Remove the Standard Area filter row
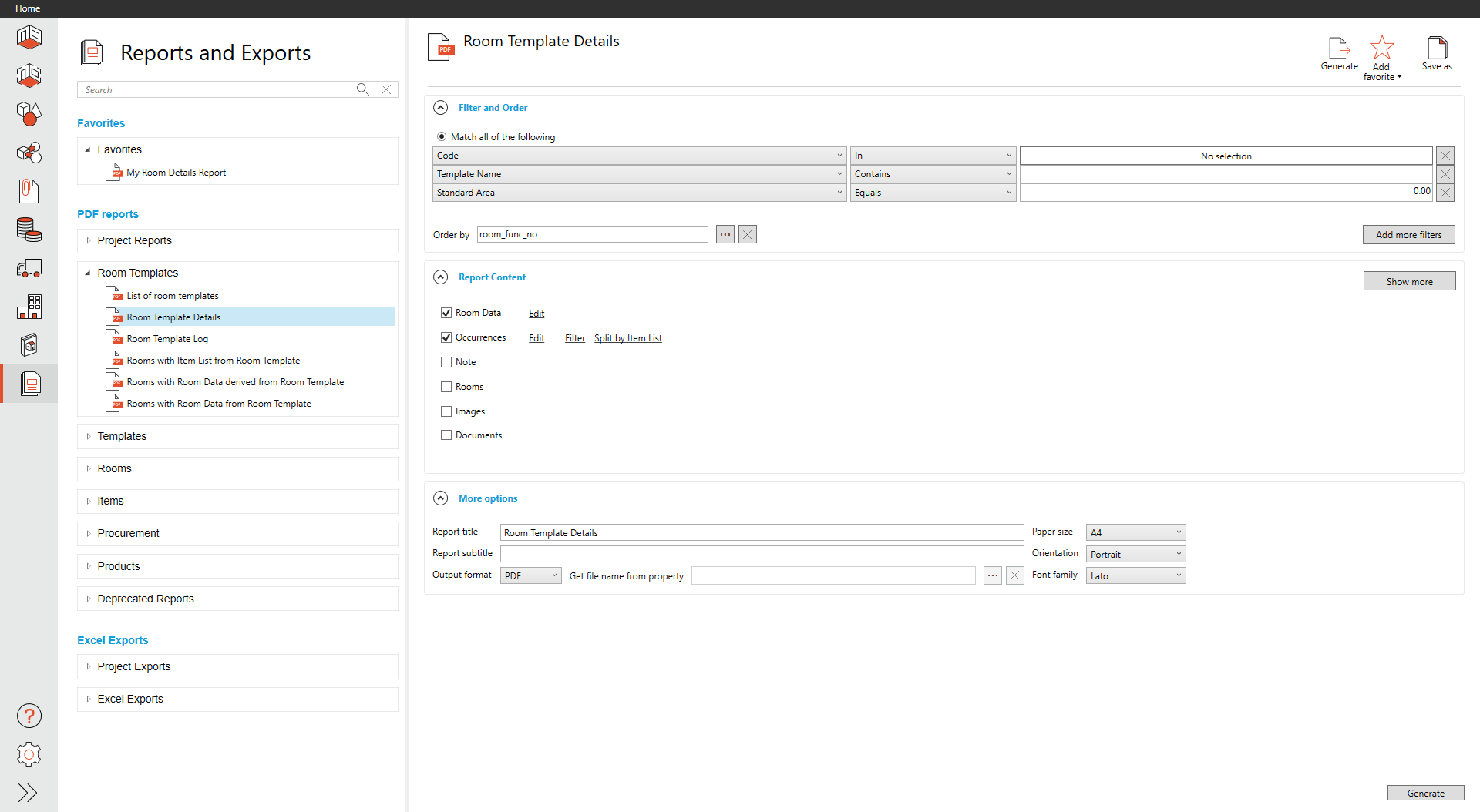Viewport: 1480px width, 812px height. coord(1445,193)
